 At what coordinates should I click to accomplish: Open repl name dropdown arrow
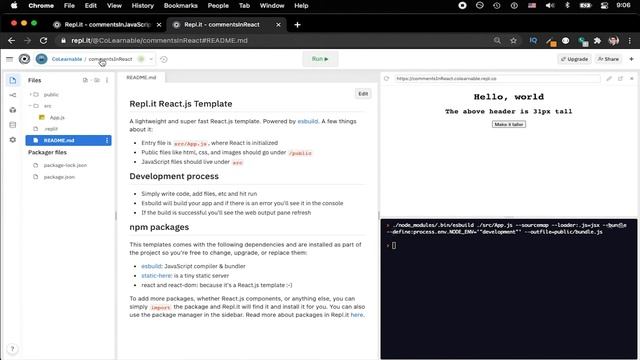point(151,59)
